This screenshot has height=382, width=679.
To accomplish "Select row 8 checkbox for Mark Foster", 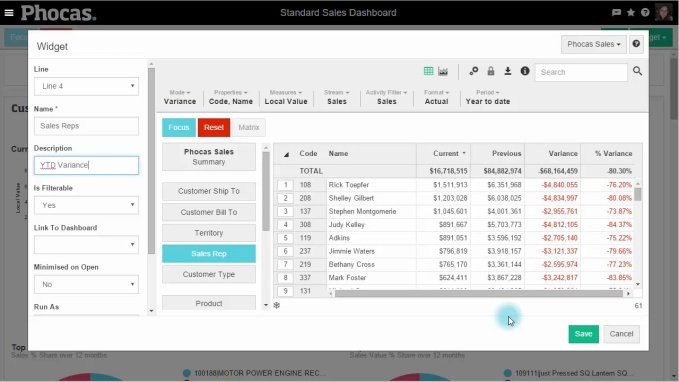I will tap(285, 278).
